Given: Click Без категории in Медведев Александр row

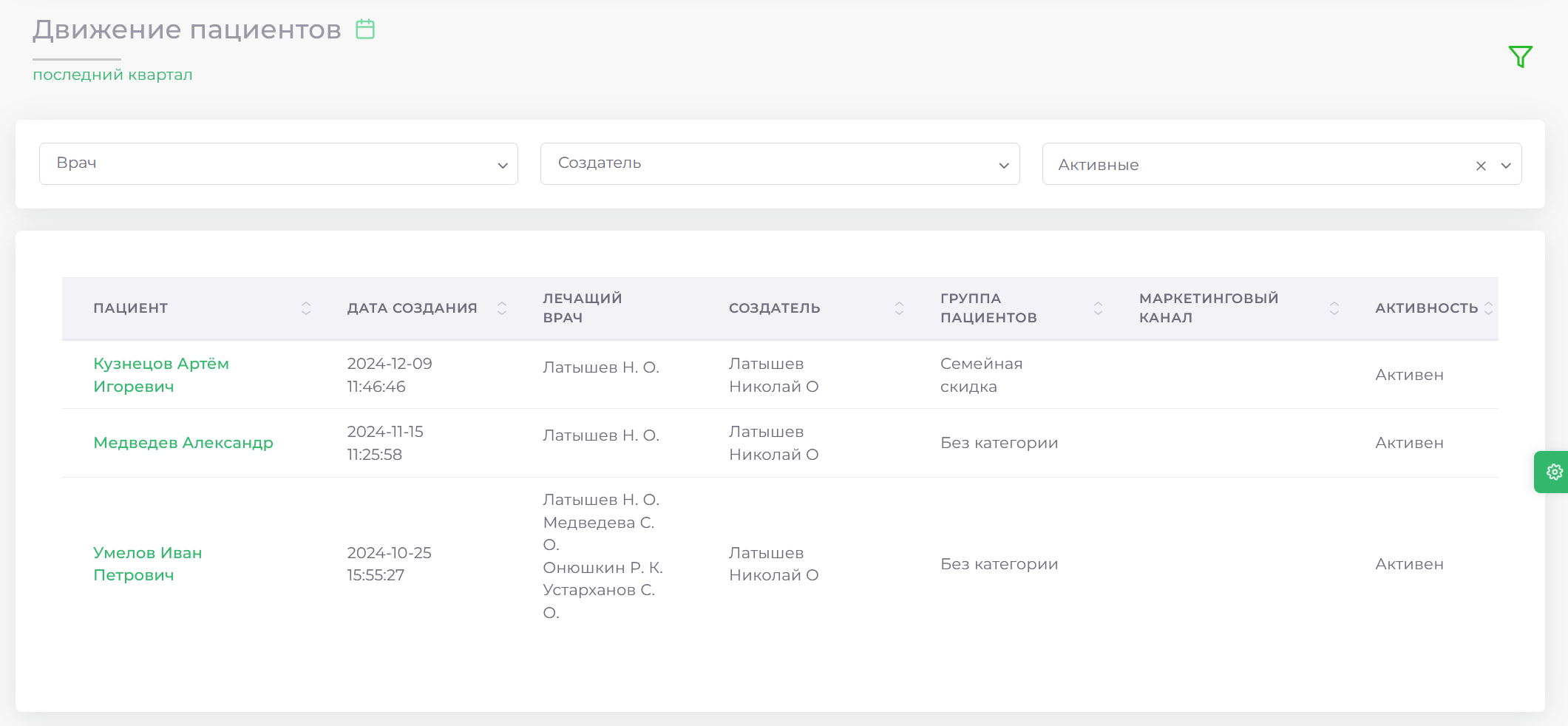Looking at the screenshot, I should [999, 443].
